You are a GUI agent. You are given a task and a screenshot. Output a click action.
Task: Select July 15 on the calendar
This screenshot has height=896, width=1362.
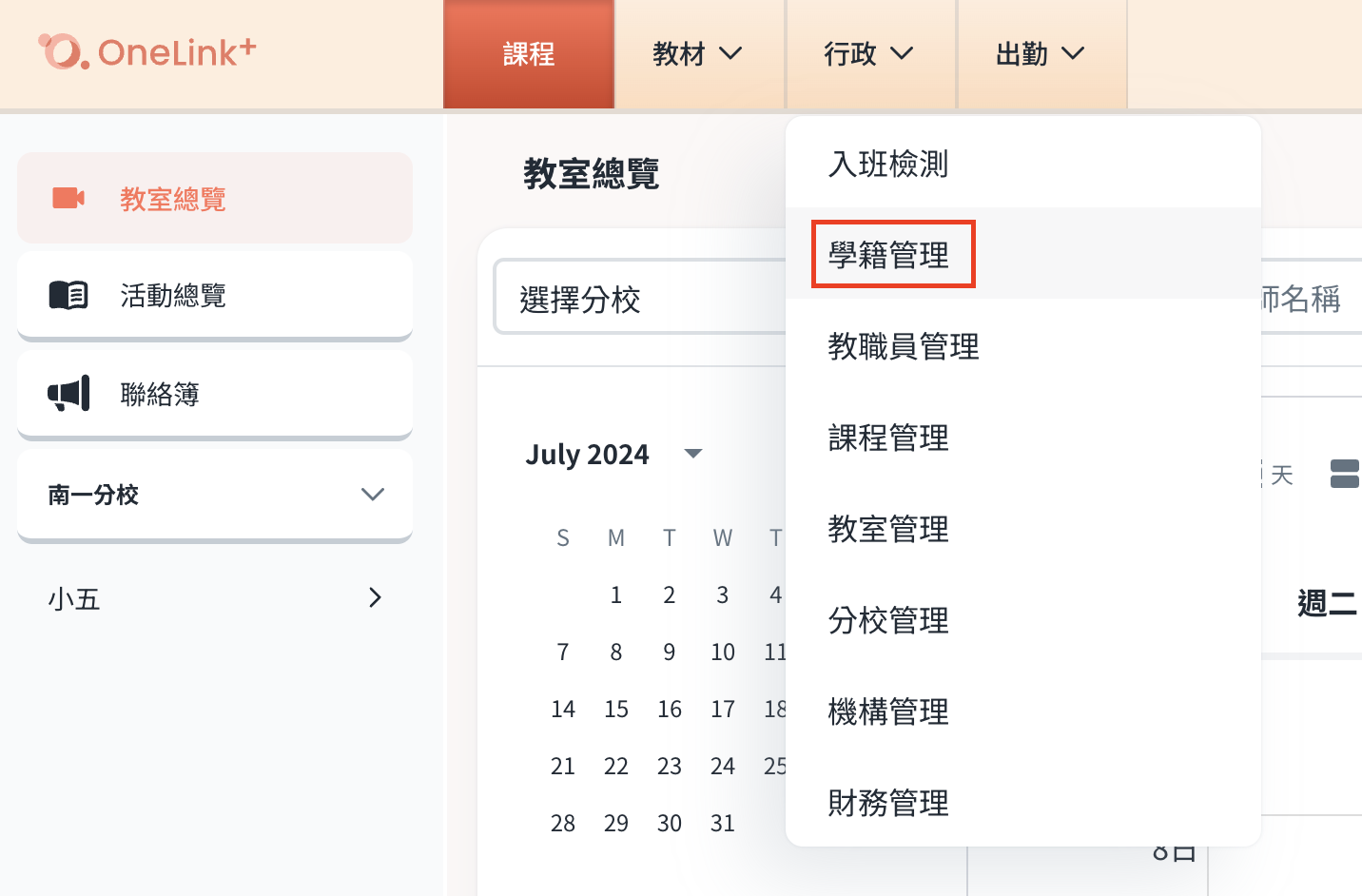tap(616, 709)
